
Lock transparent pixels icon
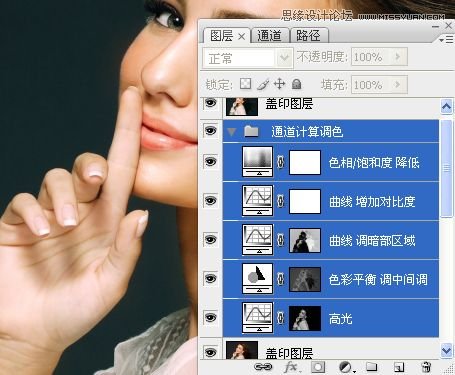coord(246,84)
